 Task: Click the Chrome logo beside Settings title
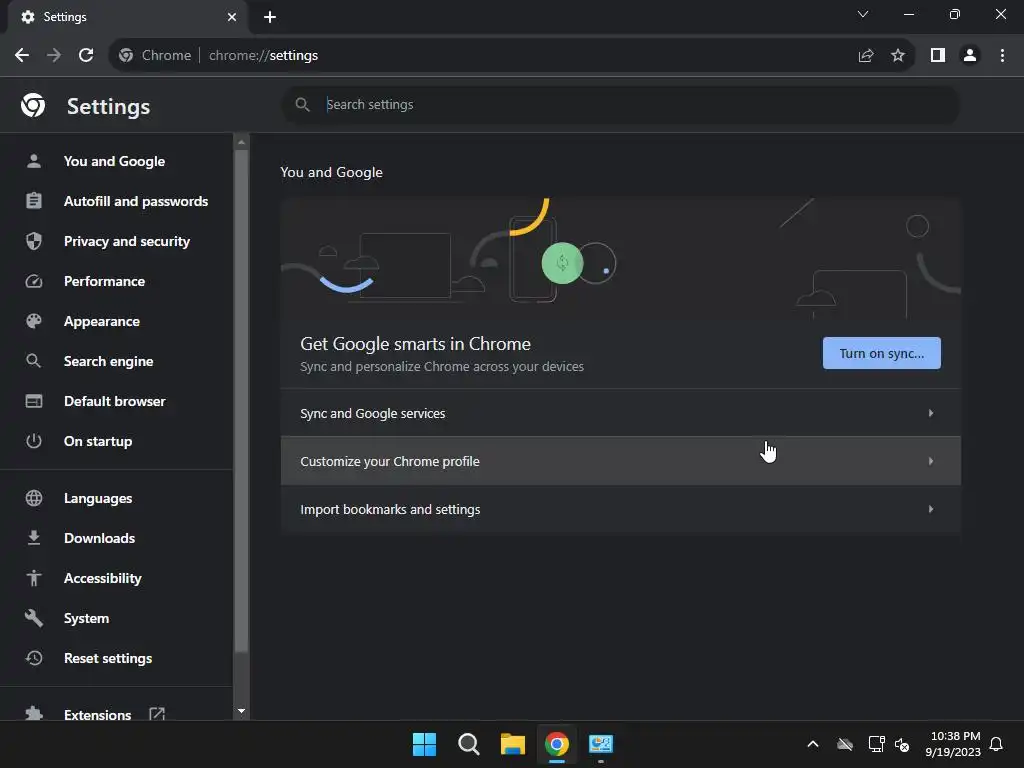point(33,105)
